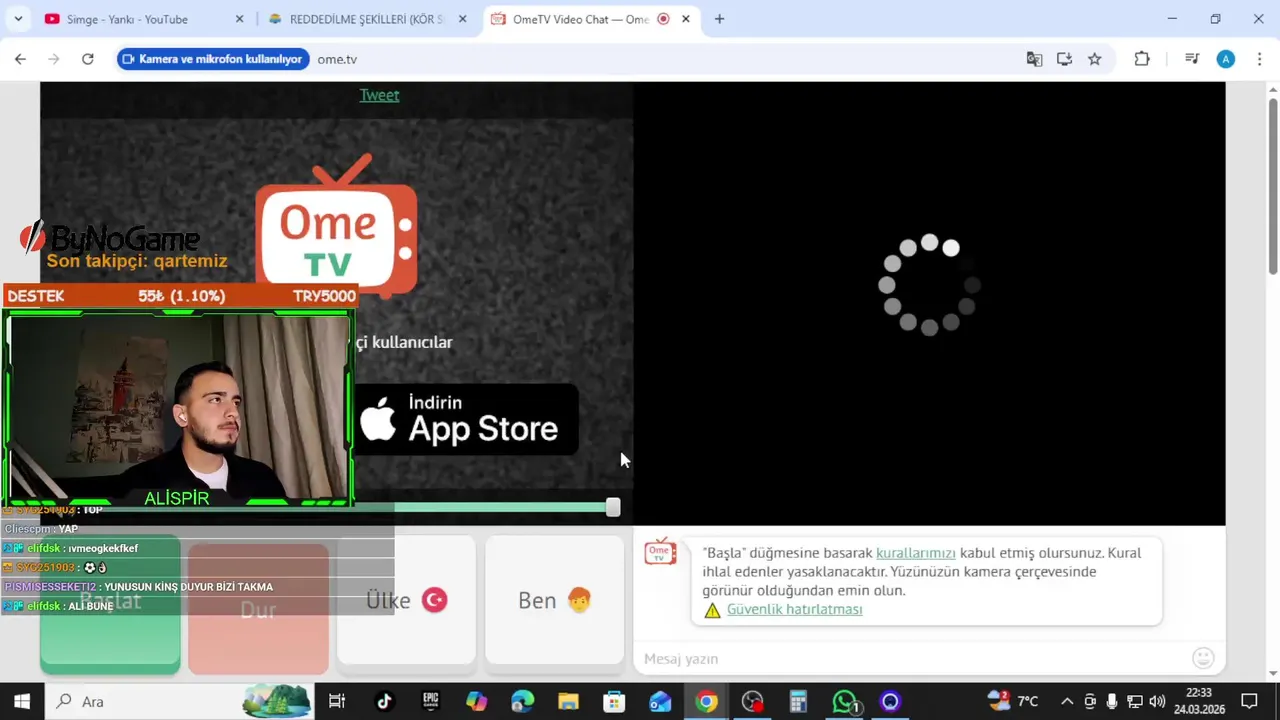This screenshot has width=1280, height=720.
Task: Click the OmeTV logo in the left panel
Action: 336,227
